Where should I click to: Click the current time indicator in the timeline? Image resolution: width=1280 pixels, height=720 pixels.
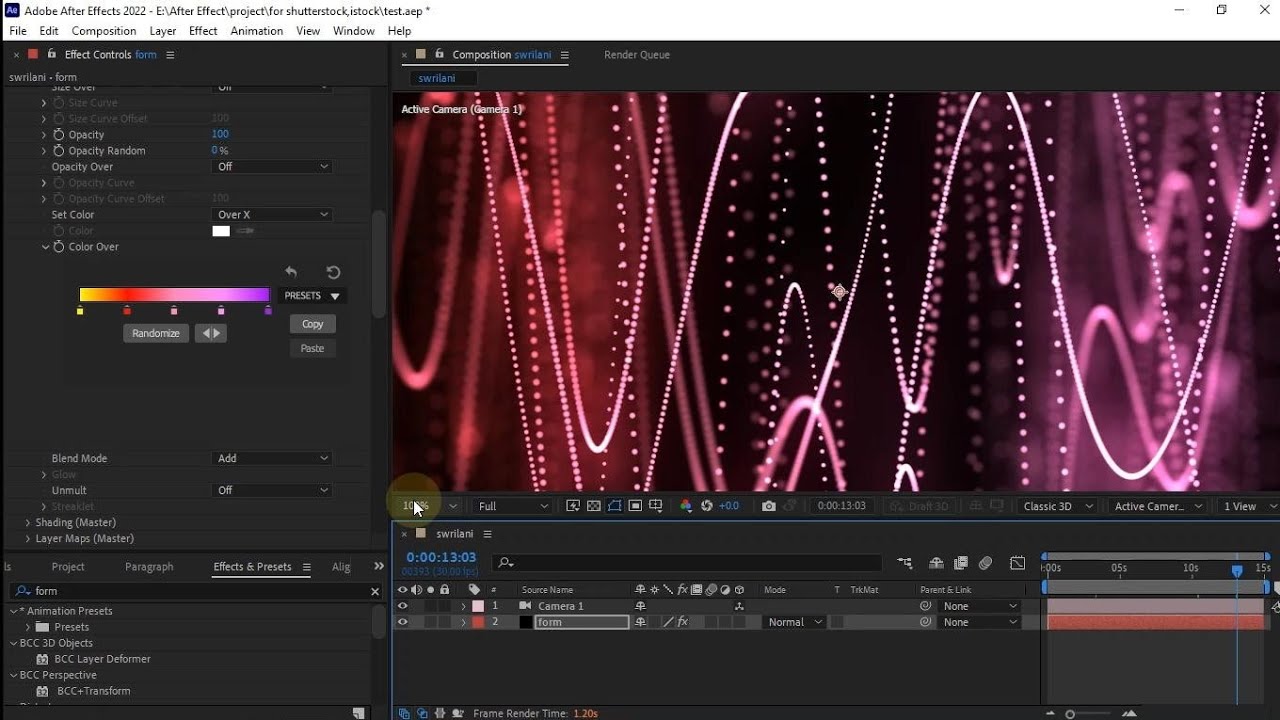(1237, 570)
